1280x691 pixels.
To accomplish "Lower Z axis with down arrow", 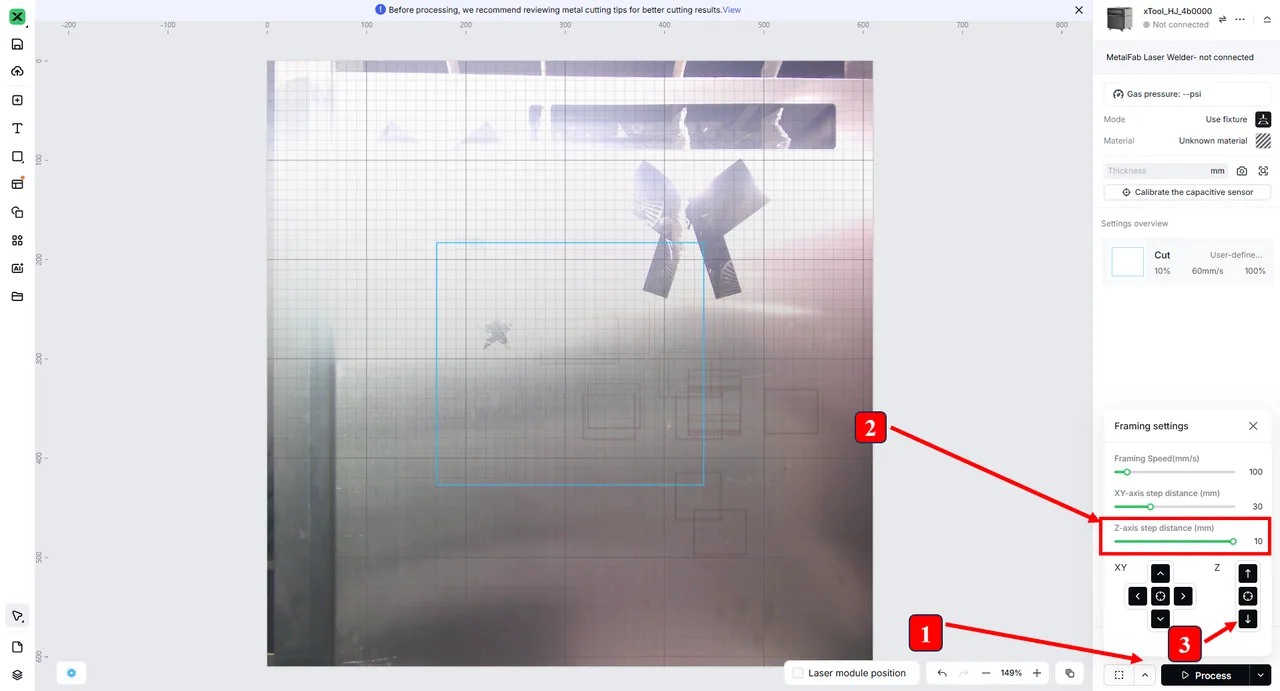I will (x=1248, y=619).
